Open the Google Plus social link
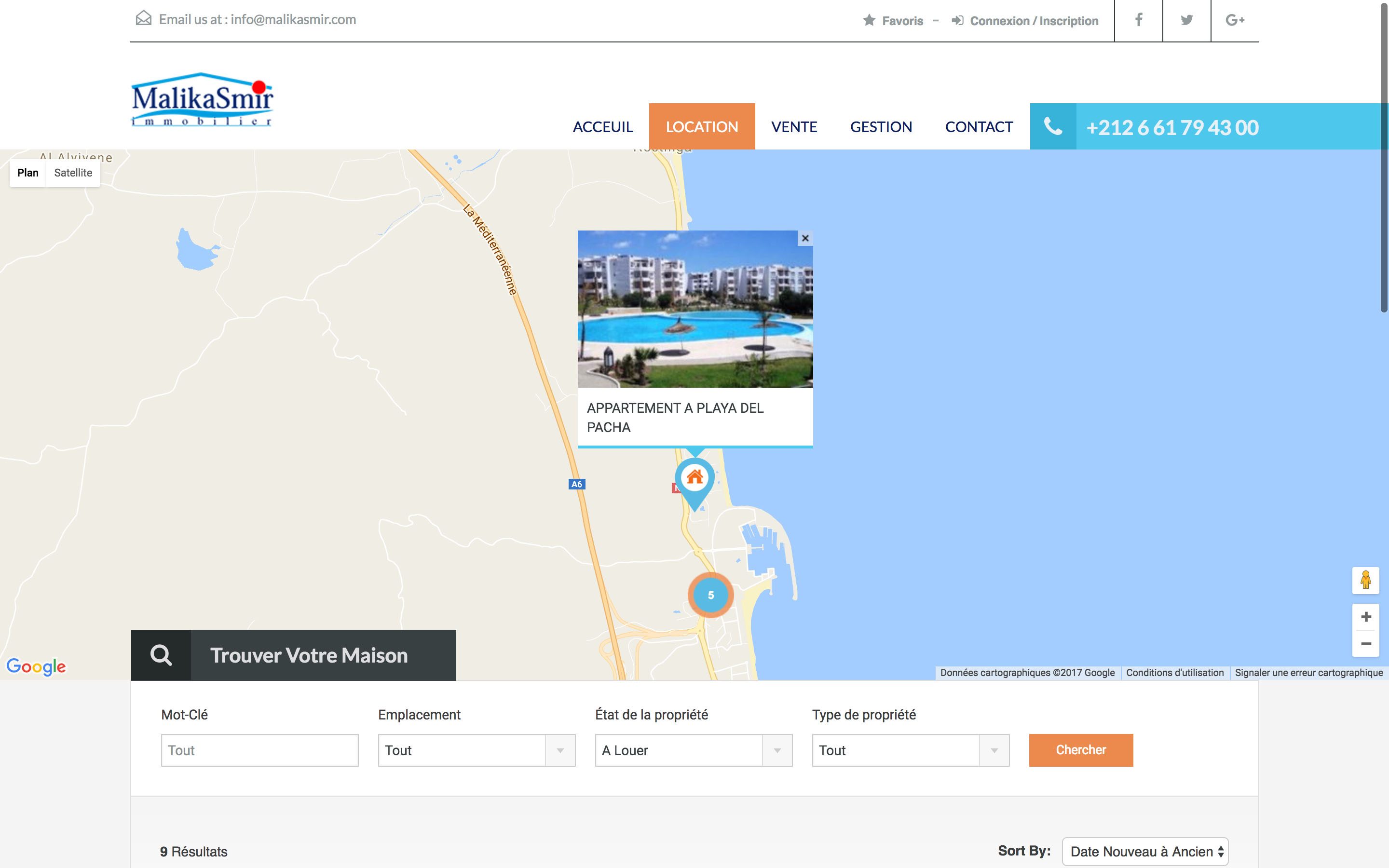The image size is (1389, 868). (x=1235, y=19)
